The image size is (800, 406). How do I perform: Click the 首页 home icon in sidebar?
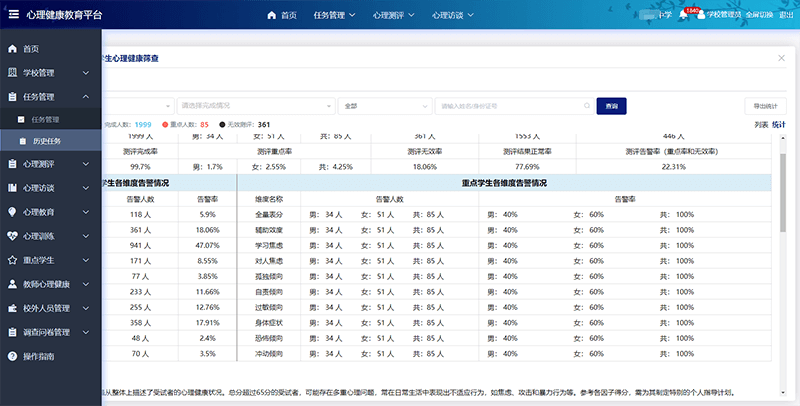point(11,49)
